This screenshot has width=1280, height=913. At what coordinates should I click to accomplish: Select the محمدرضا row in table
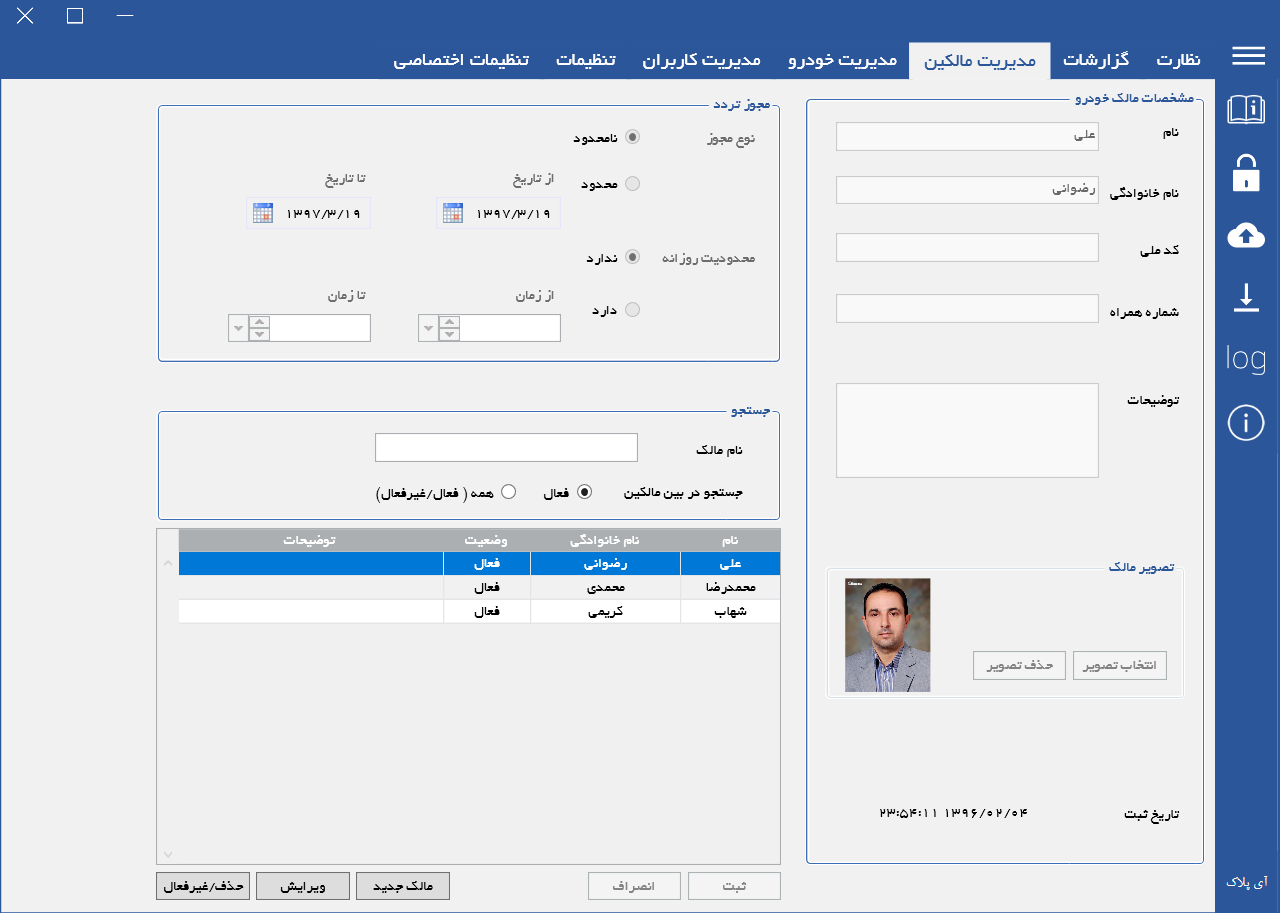pyautogui.click(x=479, y=588)
